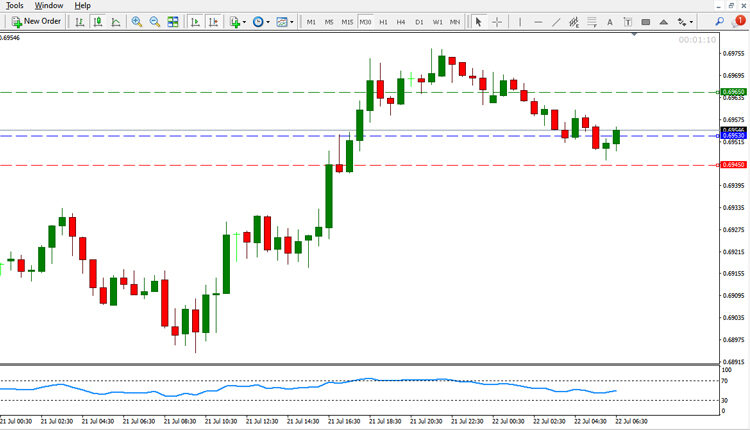Tile chart windows with the grid icon

point(173,22)
